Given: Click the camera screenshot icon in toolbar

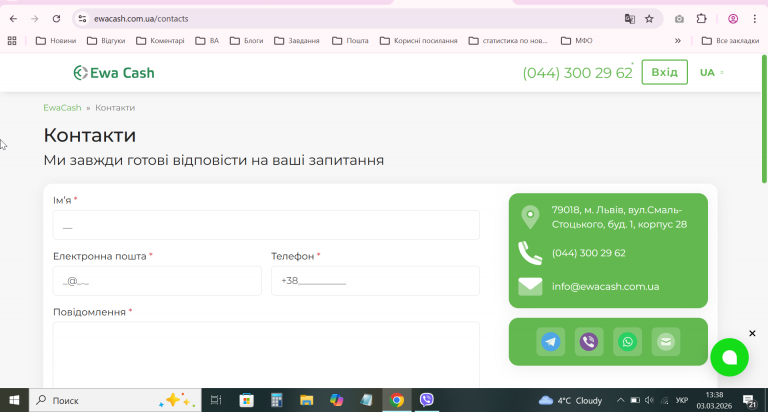Looking at the screenshot, I should click(x=679, y=19).
